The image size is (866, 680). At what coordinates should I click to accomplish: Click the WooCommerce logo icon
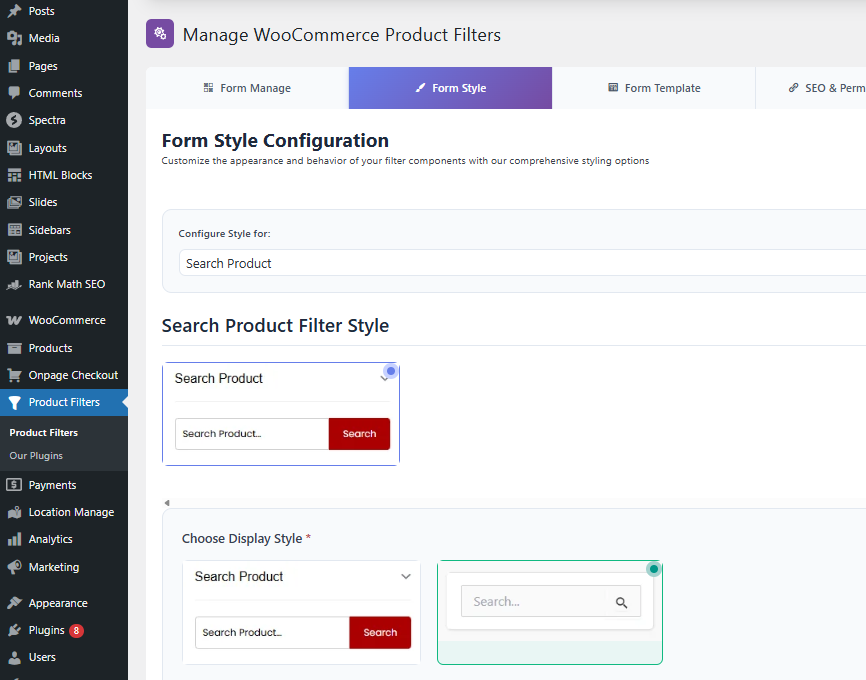pos(14,320)
